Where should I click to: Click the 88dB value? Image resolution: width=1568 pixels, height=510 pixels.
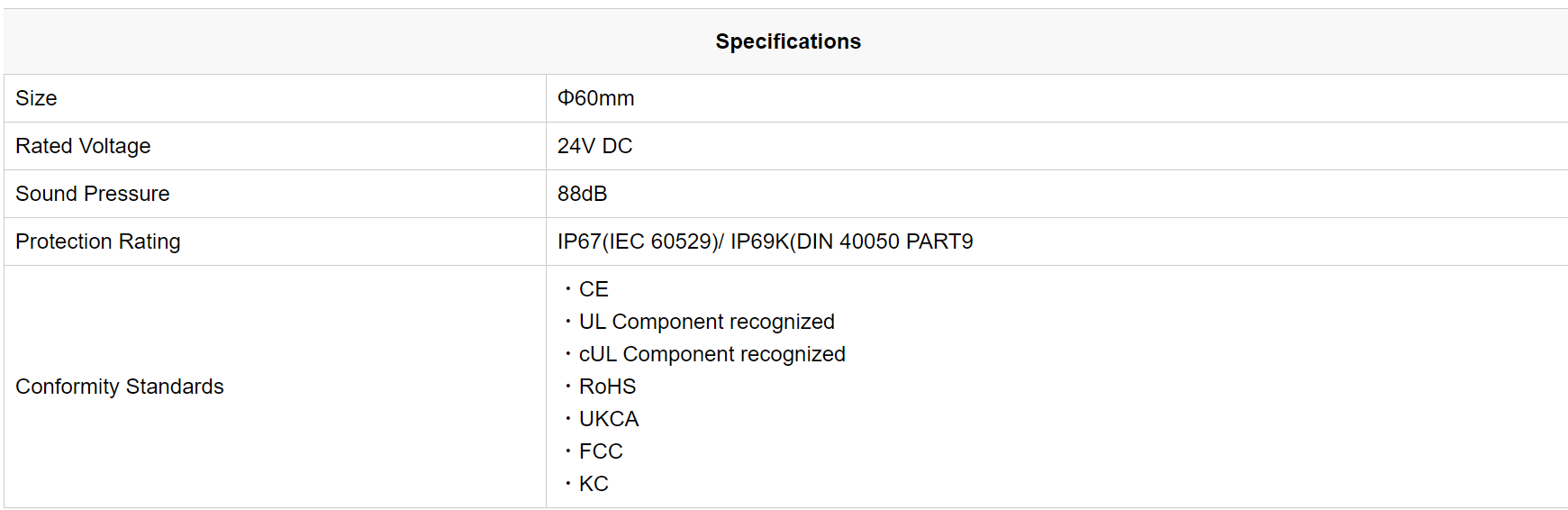coord(583,194)
